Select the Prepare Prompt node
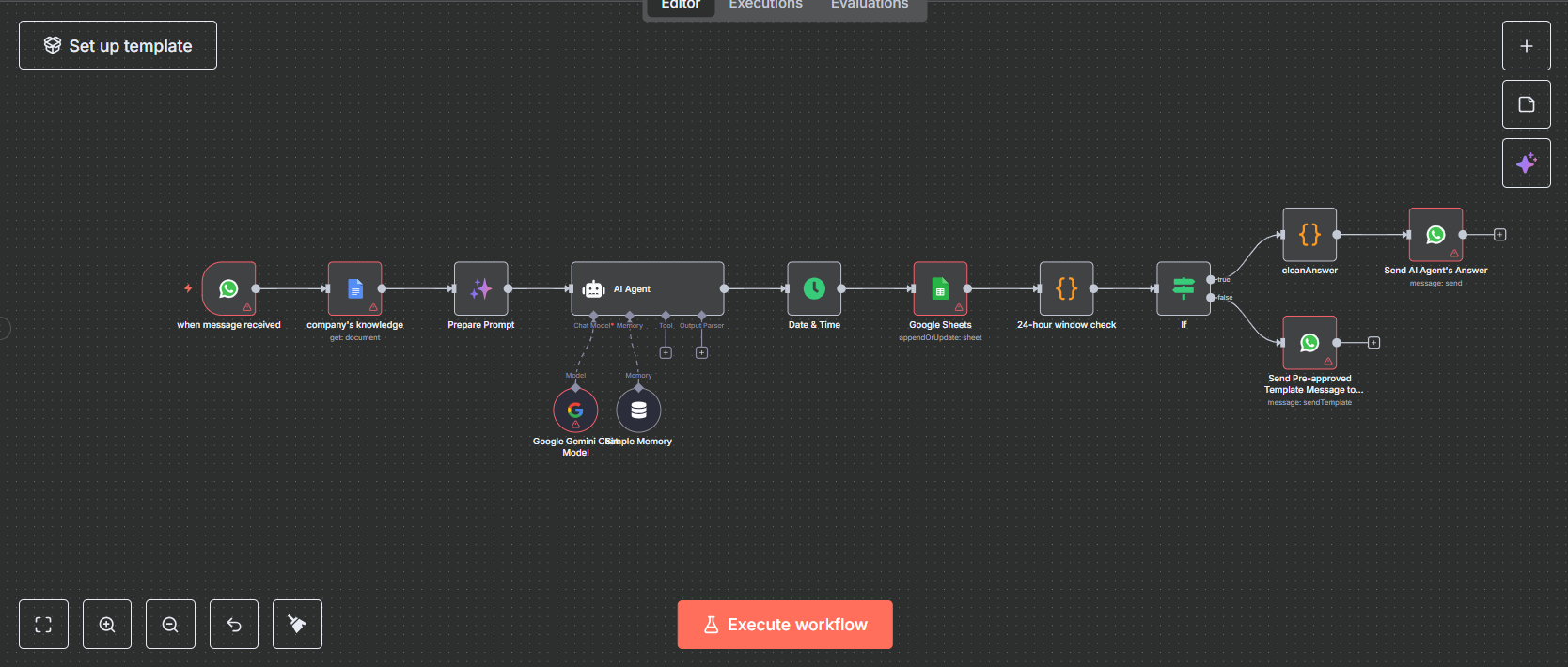The height and width of the screenshot is (667, 1568). (x=481, y=288)
